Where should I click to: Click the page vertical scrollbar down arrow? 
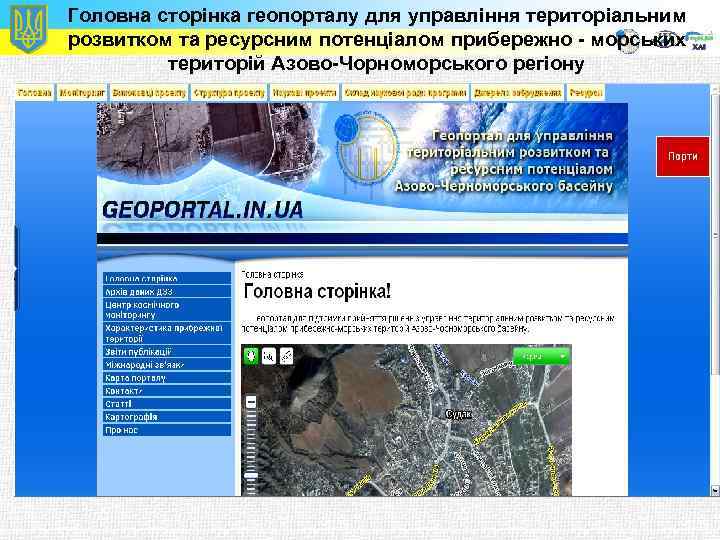click(x=714, y=491)
